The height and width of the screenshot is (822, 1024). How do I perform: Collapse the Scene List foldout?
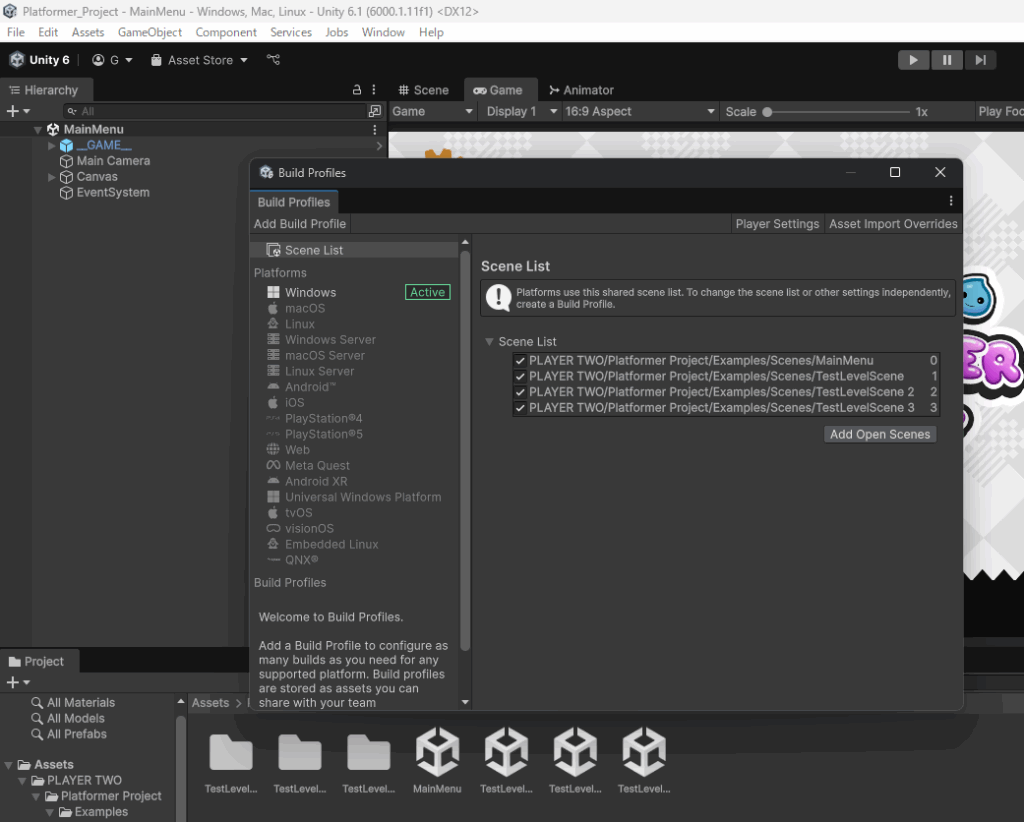click(488, 341)
